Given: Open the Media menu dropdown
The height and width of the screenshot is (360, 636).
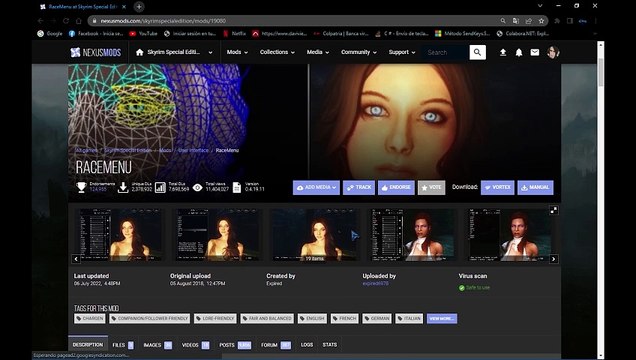Looking at the screenshot, I should coord(318,52).
